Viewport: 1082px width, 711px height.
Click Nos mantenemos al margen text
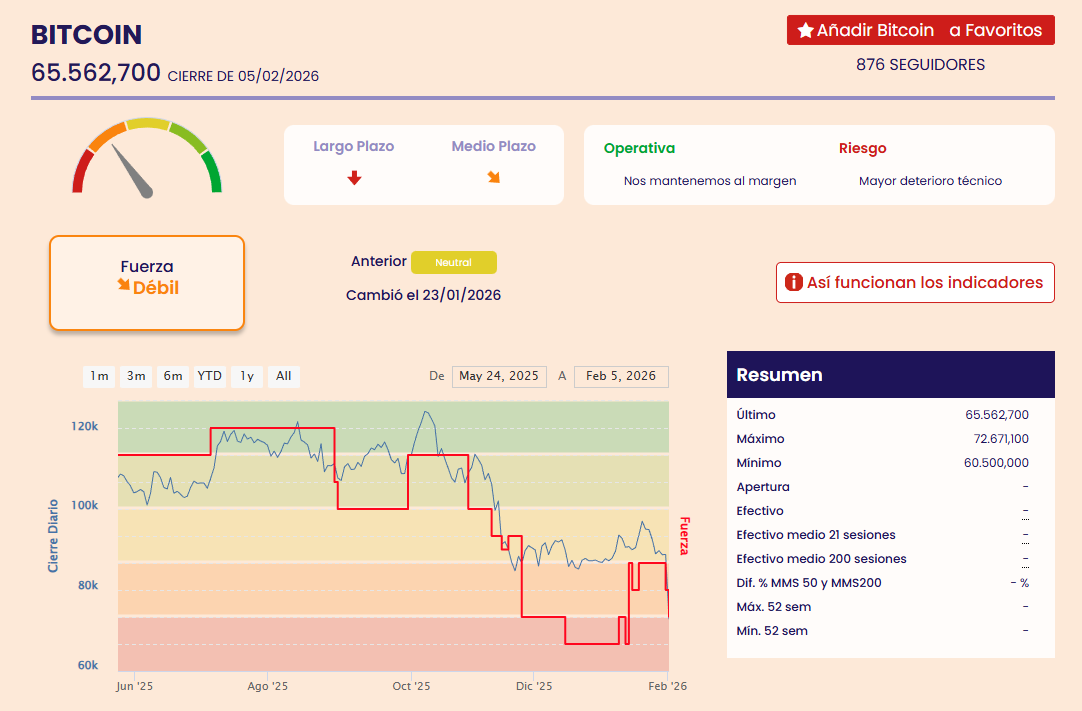click(x=710, y=181)
